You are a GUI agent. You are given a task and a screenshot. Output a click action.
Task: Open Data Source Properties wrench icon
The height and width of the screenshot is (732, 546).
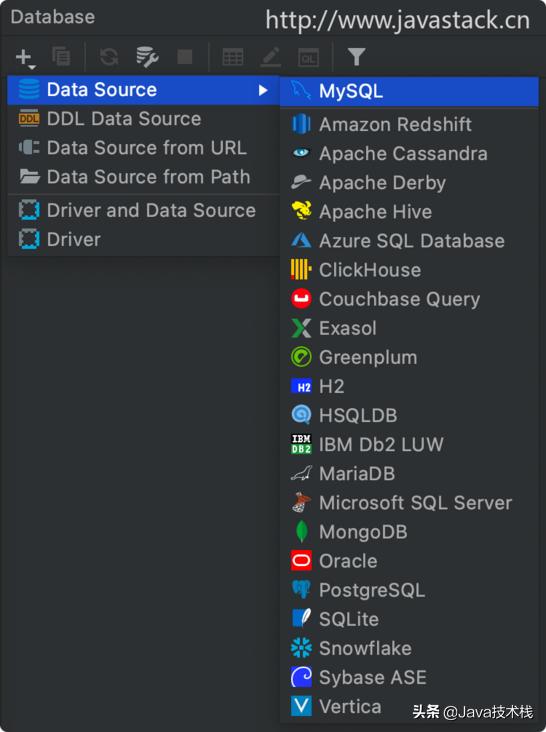[147, 57]
